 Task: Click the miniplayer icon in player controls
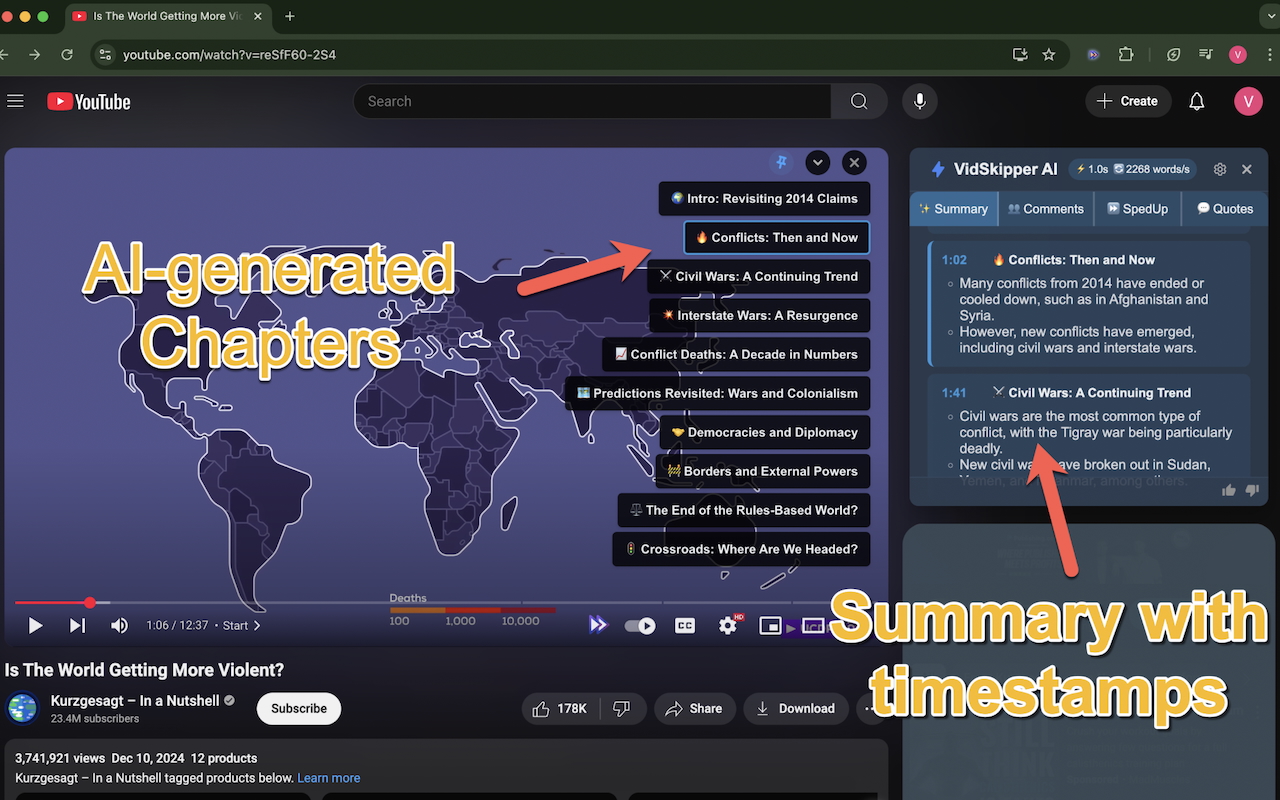[770, 625]
